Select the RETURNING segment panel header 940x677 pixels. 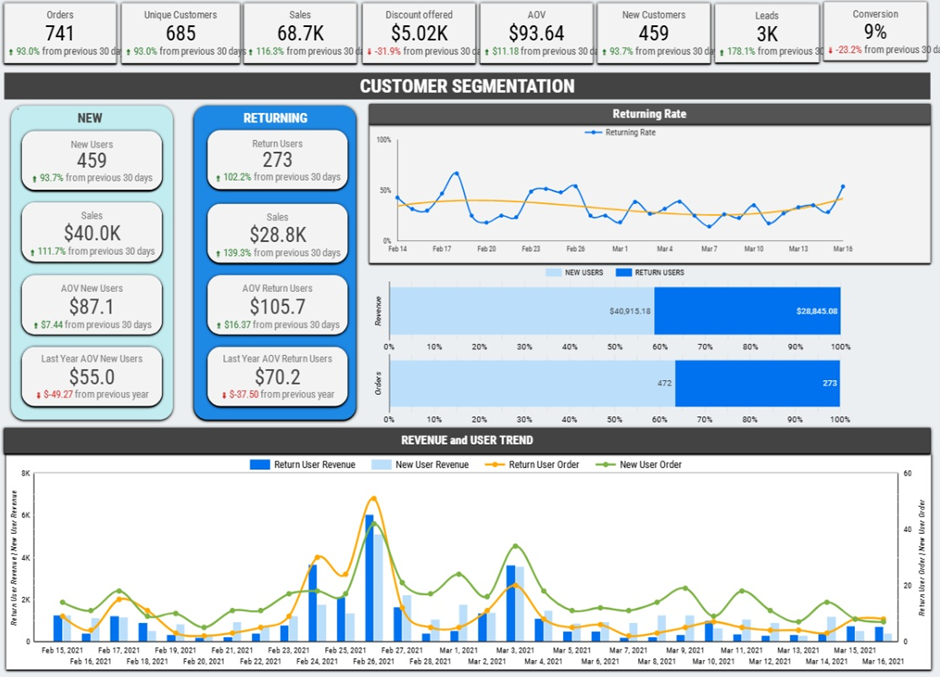click(276, 118)
